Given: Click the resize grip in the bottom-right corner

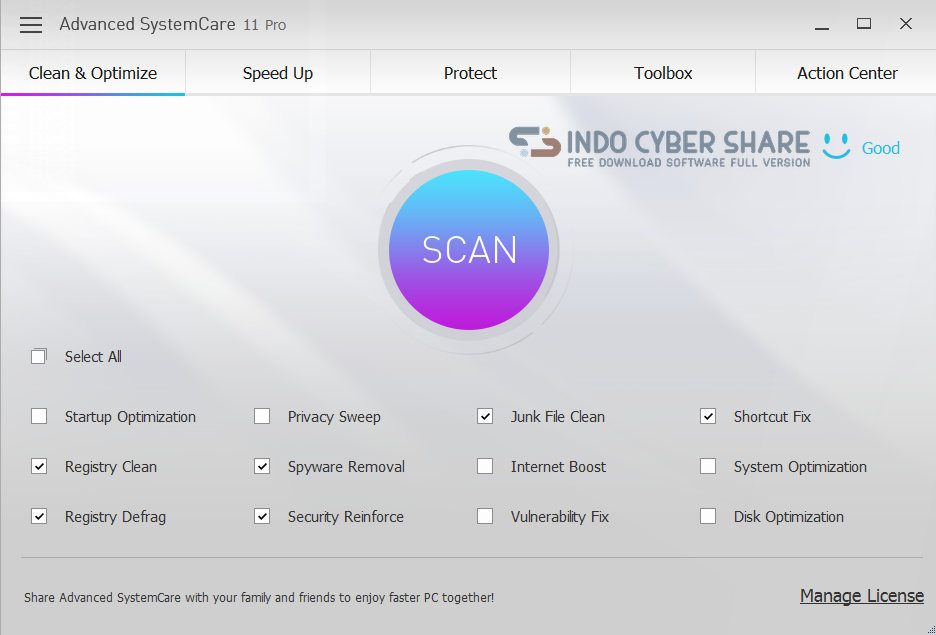Looking at the screenshot, I should [x=928, y=628].
